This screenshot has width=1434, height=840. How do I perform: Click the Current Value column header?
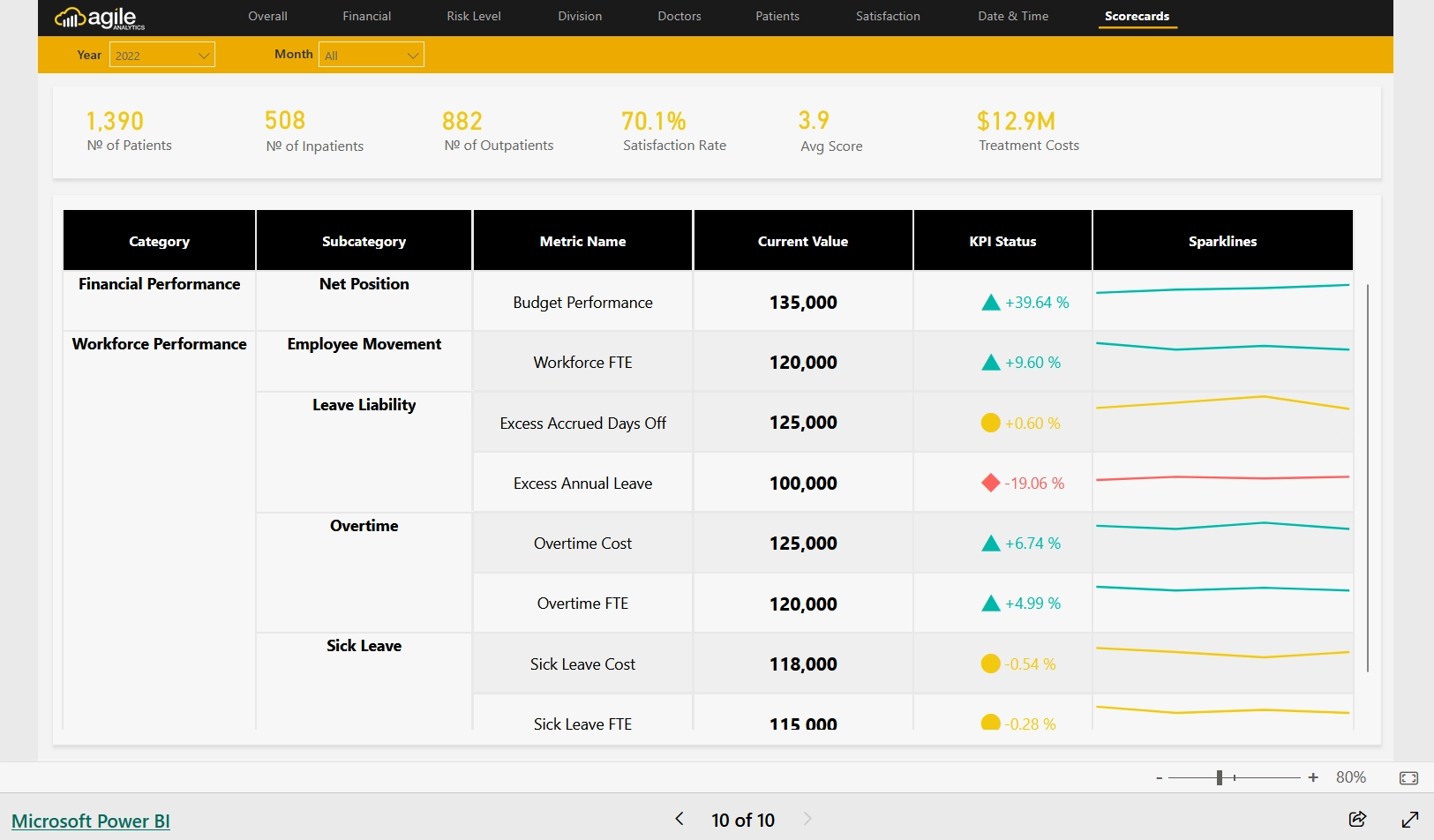pos(803,240)
